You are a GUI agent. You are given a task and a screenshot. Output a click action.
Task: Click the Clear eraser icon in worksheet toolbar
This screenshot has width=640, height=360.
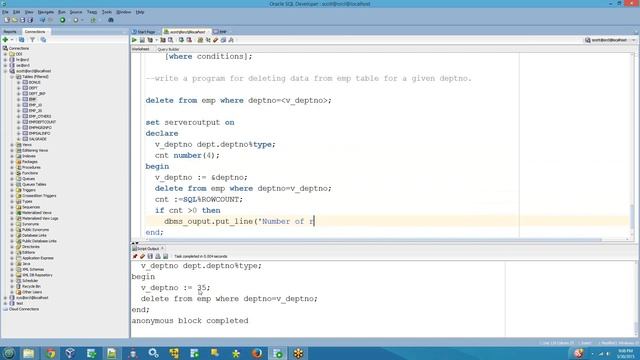coord(216,40)
